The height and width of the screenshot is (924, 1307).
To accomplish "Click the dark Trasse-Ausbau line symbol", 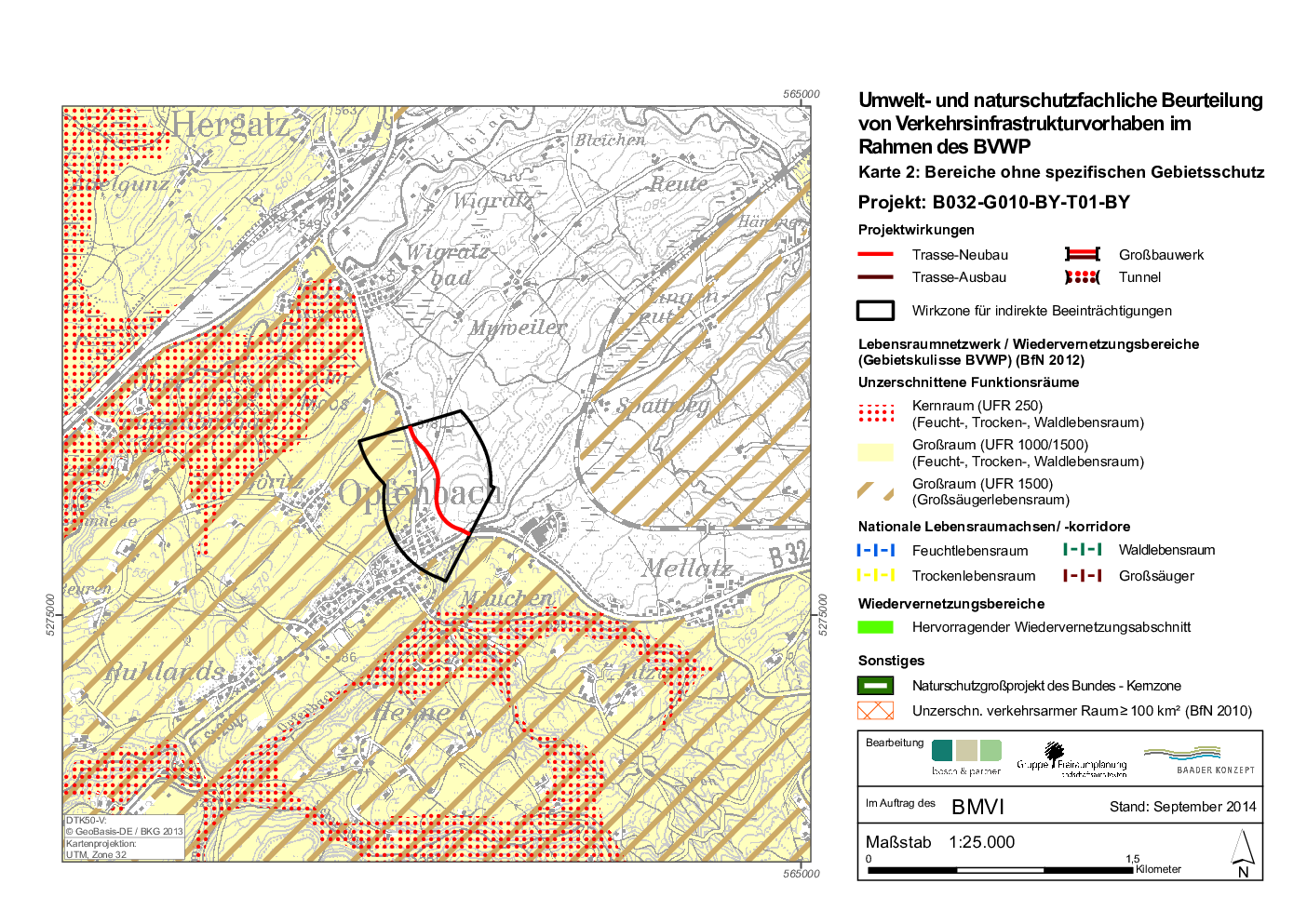I will click(x=874, y=277).
